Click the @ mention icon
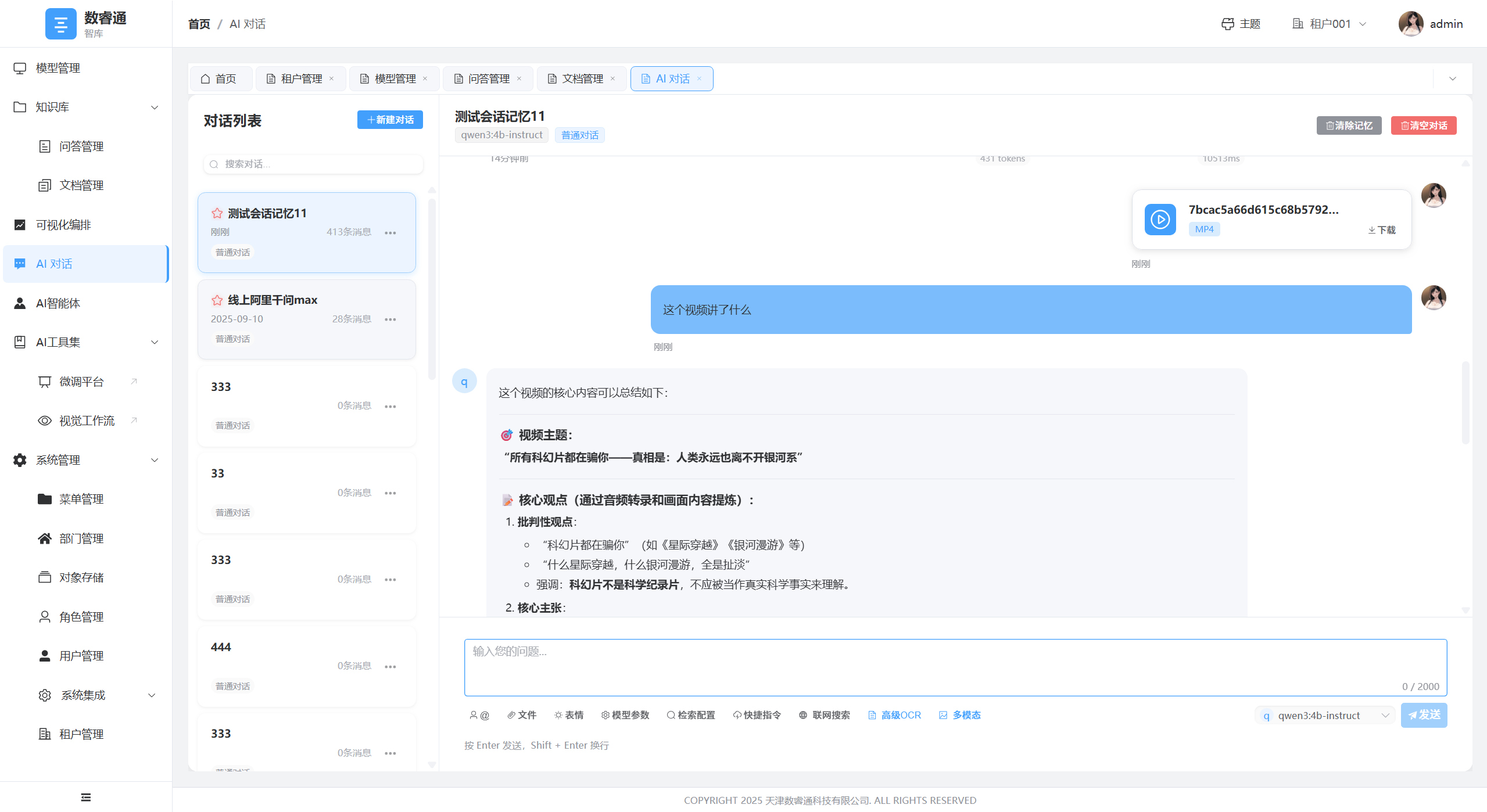The width and height of the screenshot is (1487, 812). [479, 715]
